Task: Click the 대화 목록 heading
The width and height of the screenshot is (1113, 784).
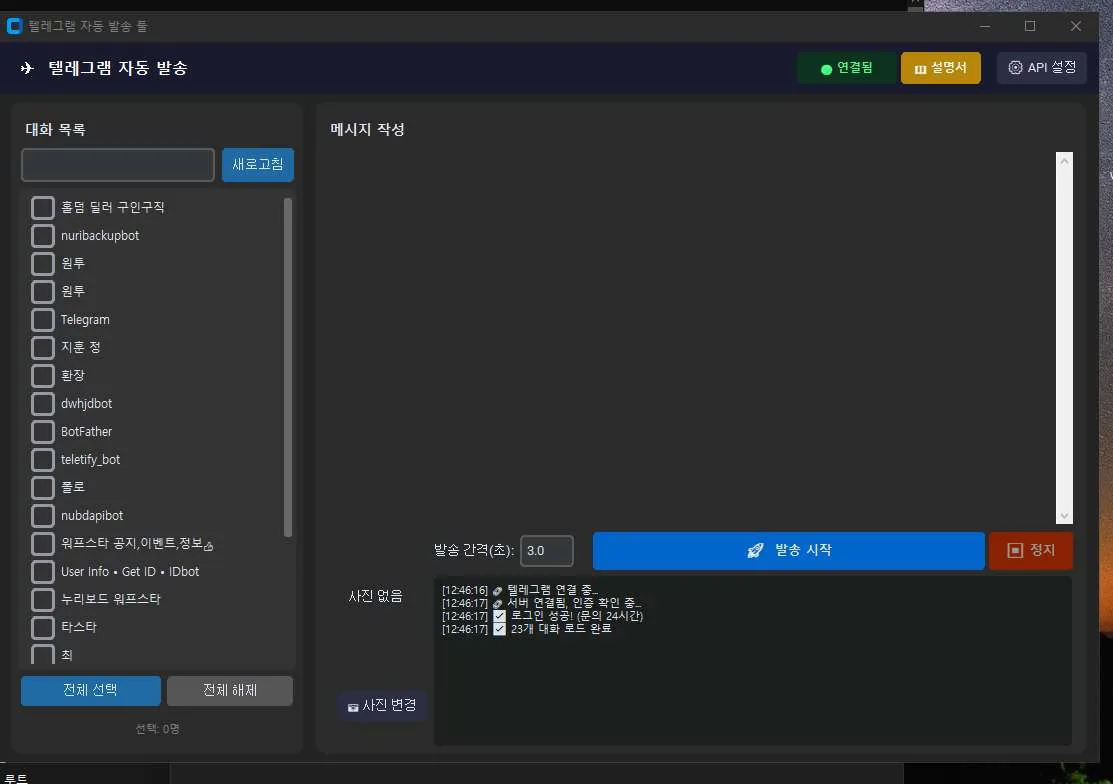Action: click(55, 129)
